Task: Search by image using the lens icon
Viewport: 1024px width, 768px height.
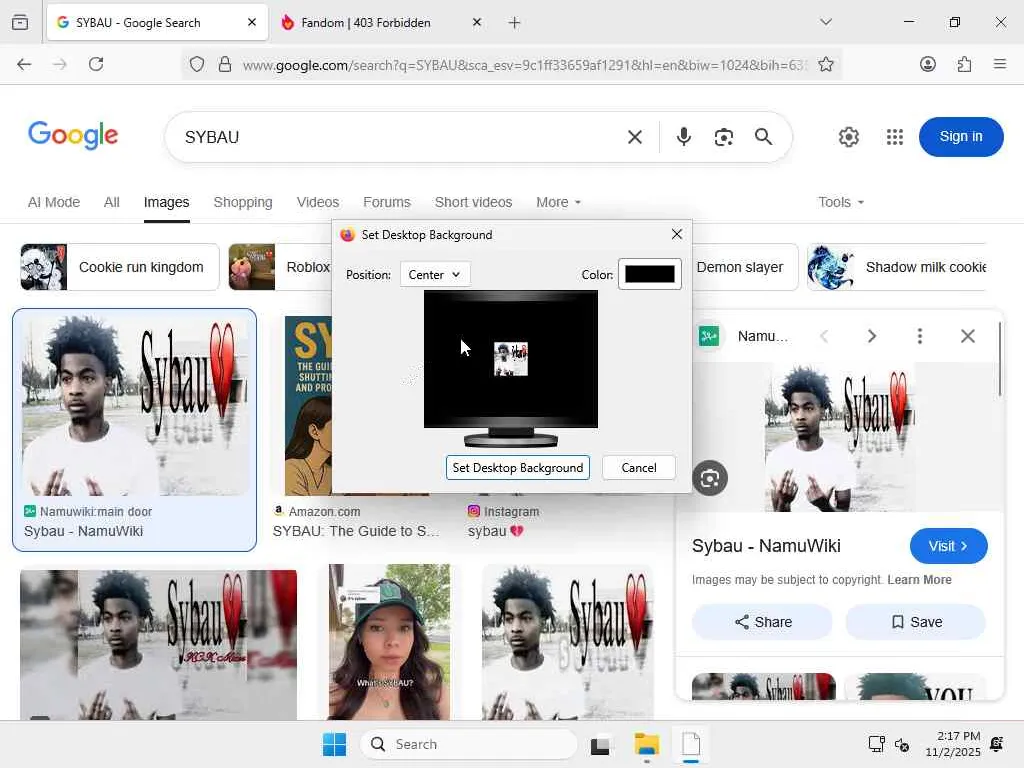Action: click(724, 137)
